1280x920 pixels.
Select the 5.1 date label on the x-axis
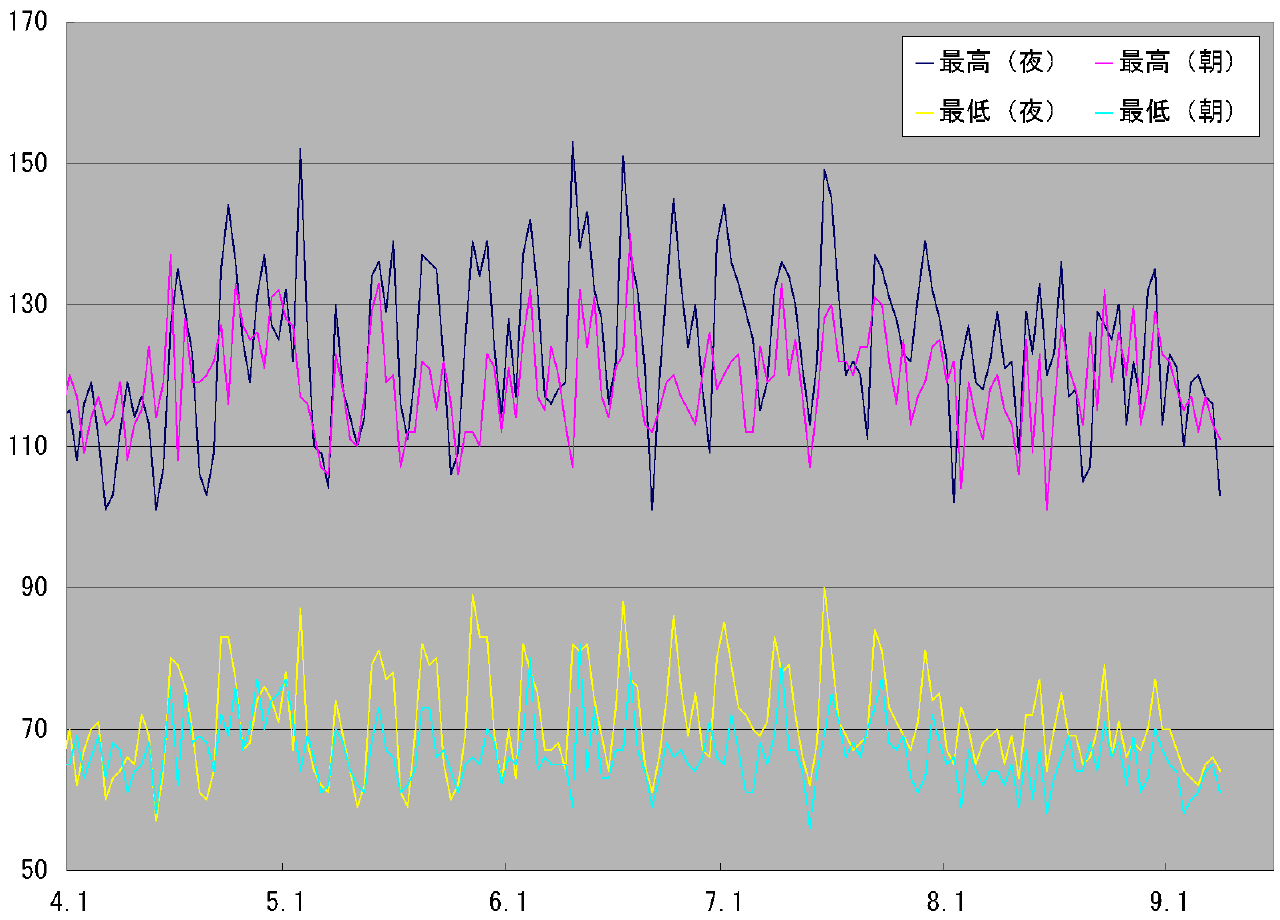(285, 900)
